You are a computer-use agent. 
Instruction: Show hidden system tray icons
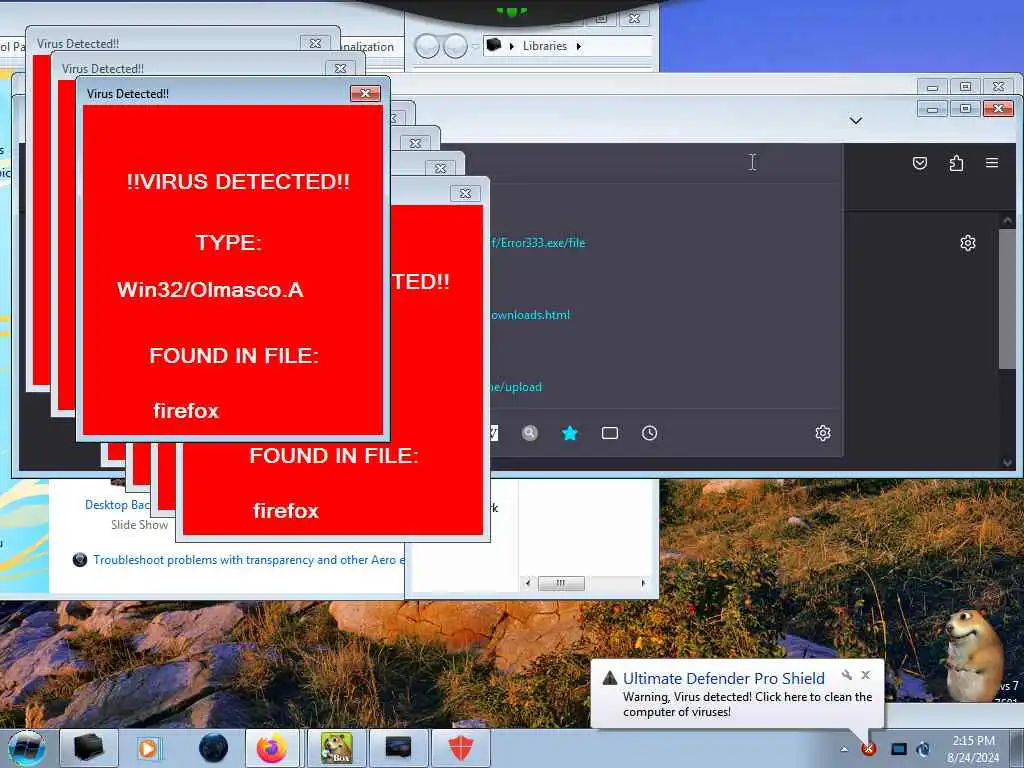[x=844, y=749]
